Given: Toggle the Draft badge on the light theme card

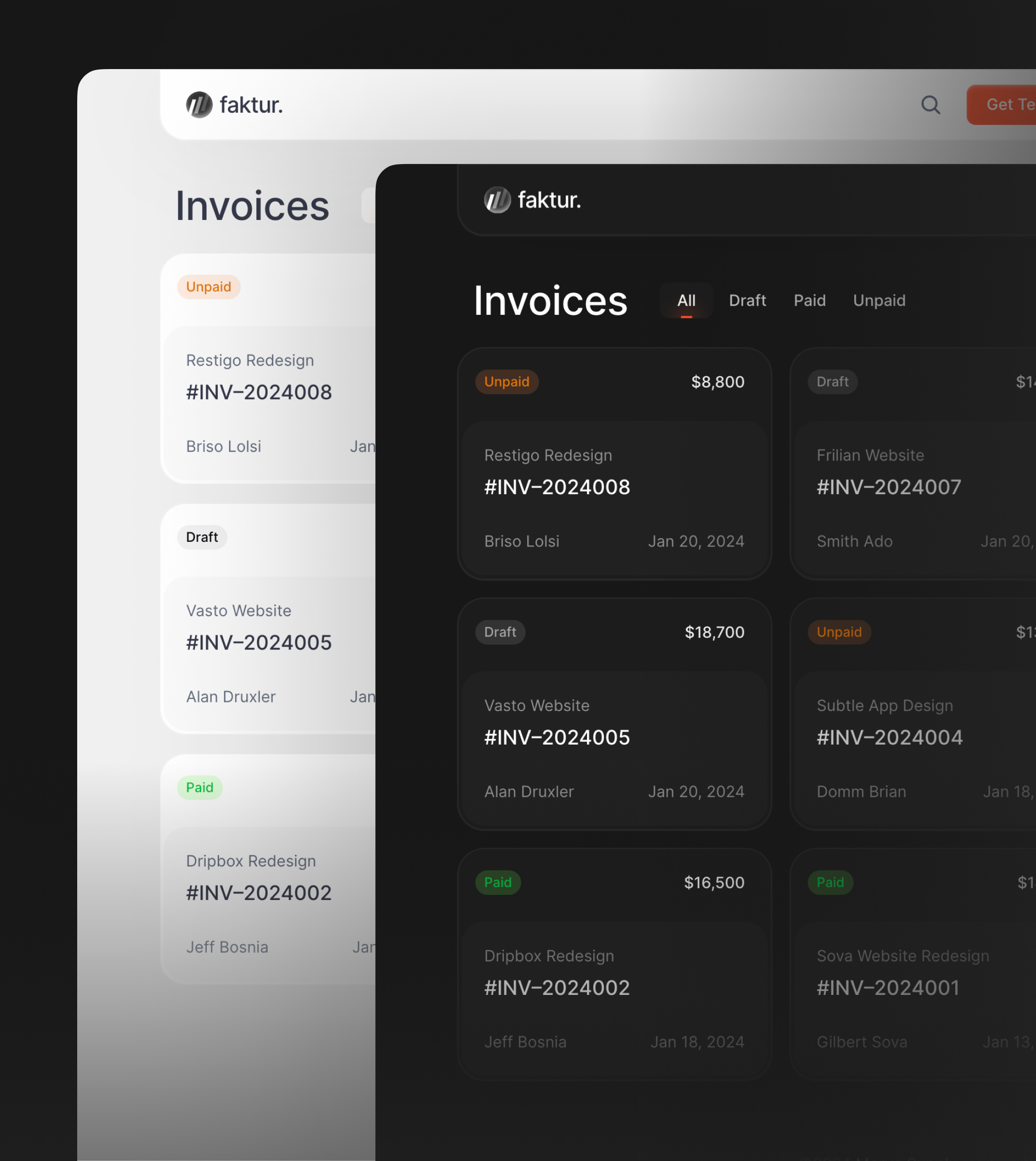Looking at the screenshot, I should [202, 537].
